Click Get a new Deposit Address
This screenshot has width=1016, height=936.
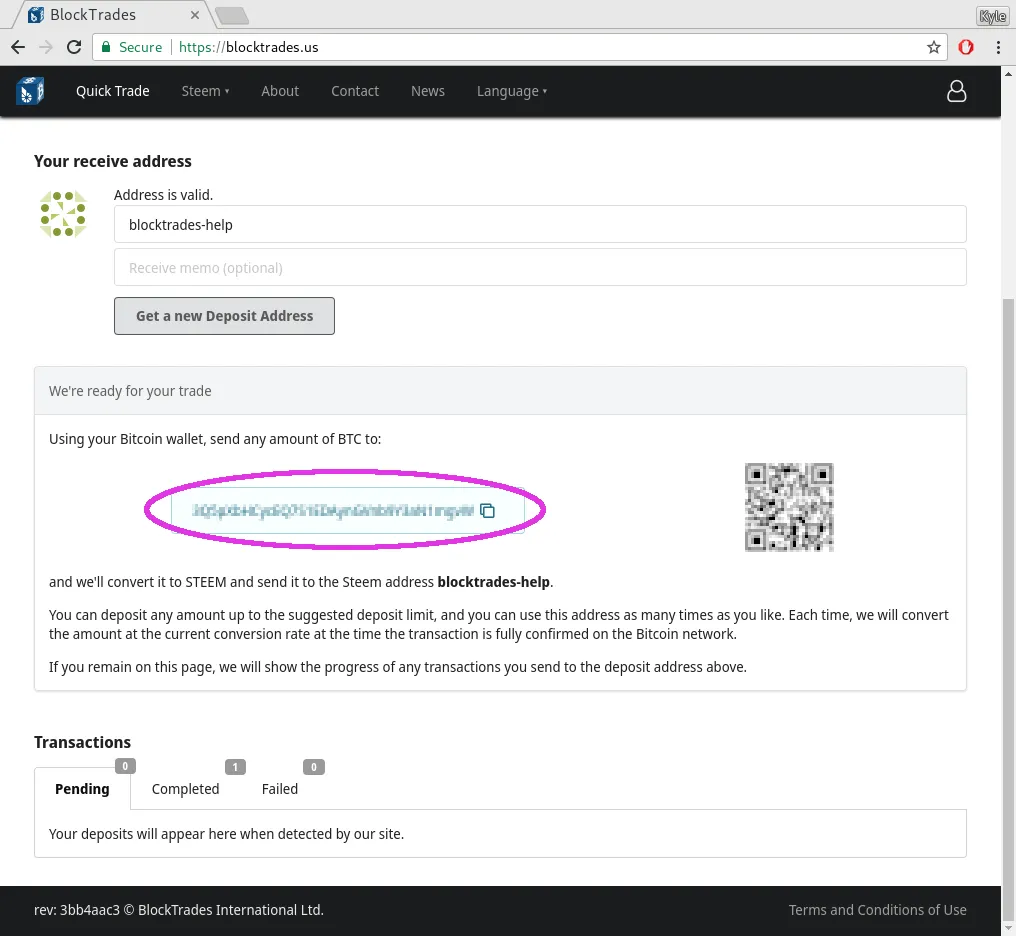224,316
